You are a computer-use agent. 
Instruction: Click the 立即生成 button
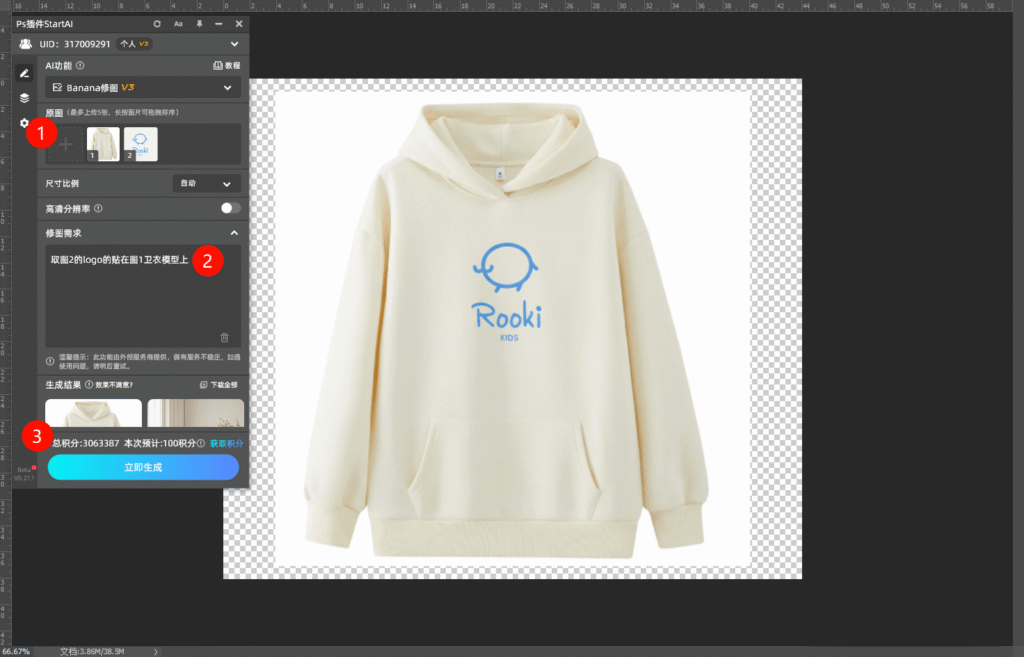pos(143,467)
